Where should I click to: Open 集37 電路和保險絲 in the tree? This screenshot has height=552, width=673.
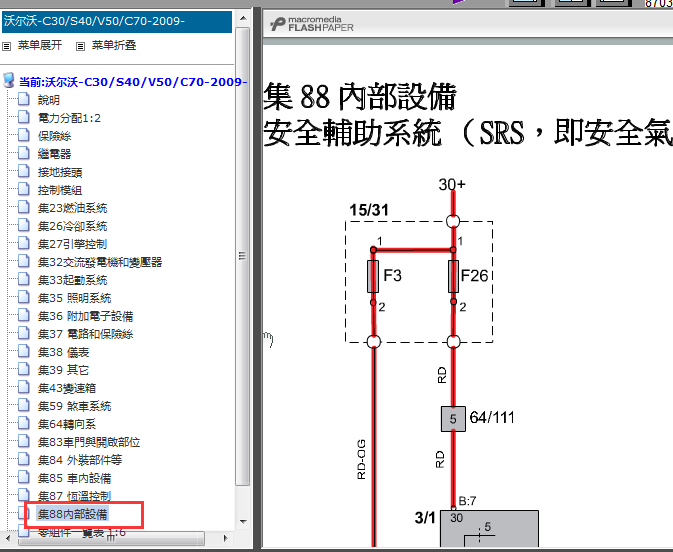pyautogui.click(x=85, y=334)
